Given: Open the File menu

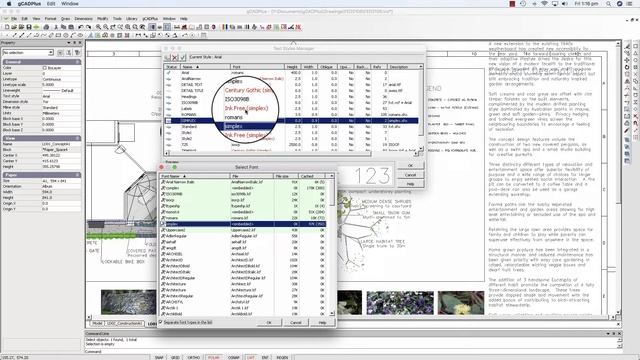Looking at the screenshot, I should (x=14, y=19).
